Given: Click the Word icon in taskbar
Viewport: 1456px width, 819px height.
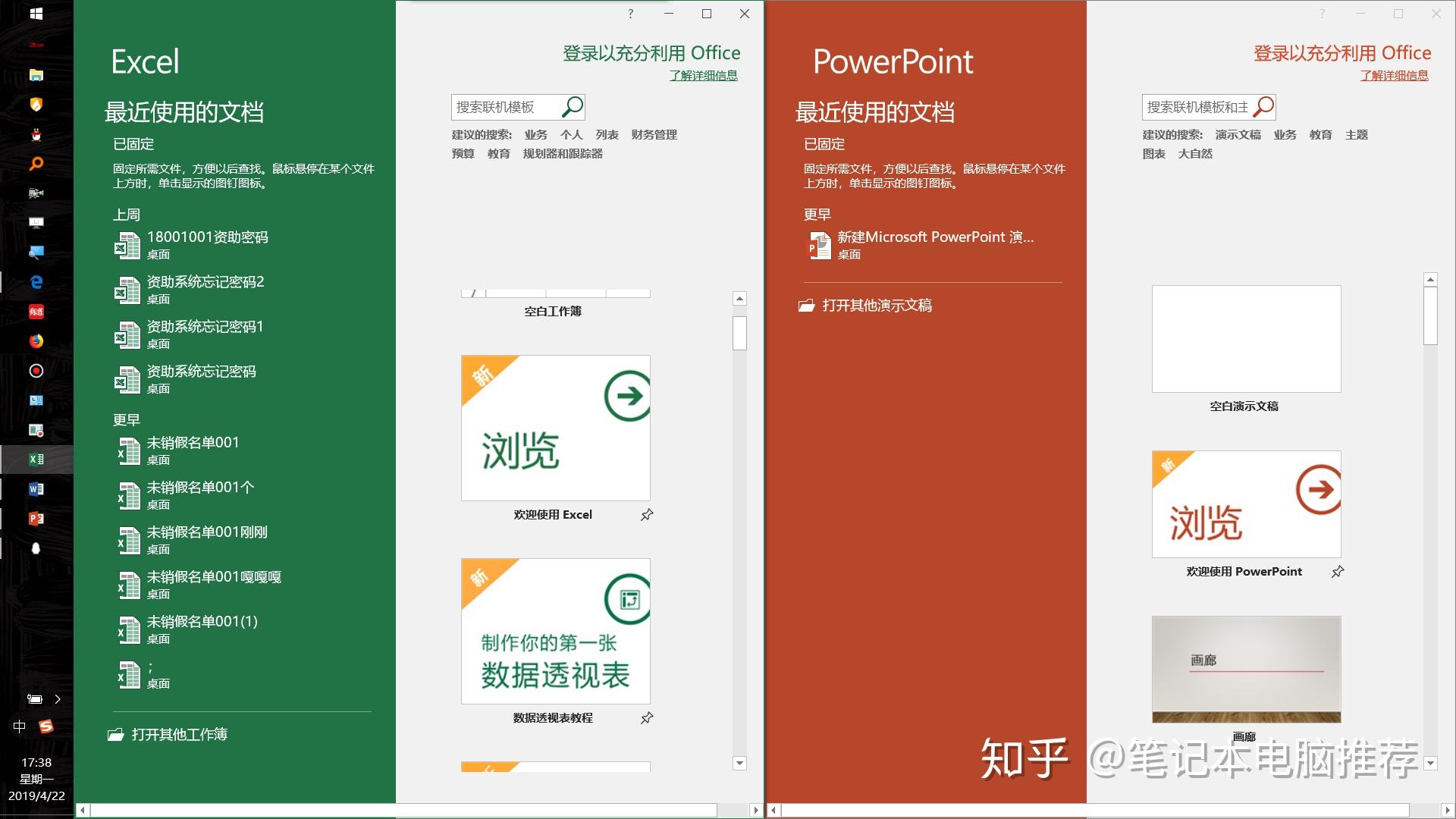Looking at the screenshot, I should tap(36, 490).
